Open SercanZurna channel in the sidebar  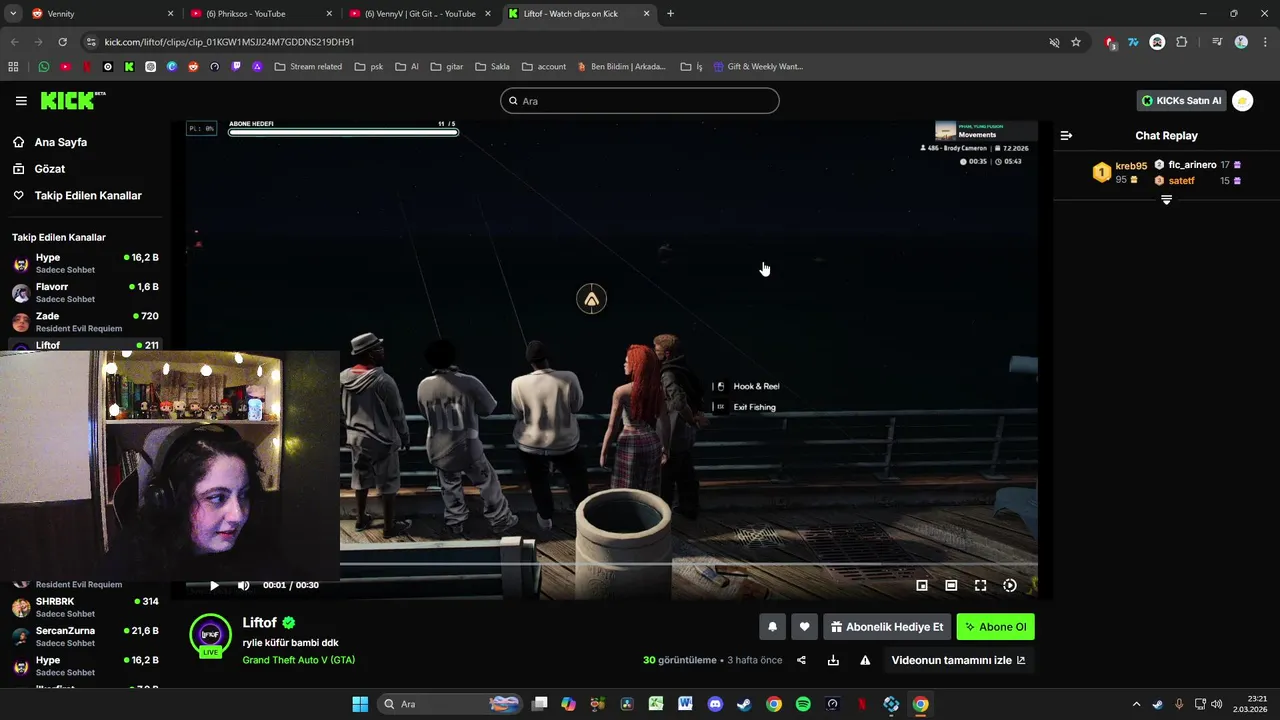85,636
